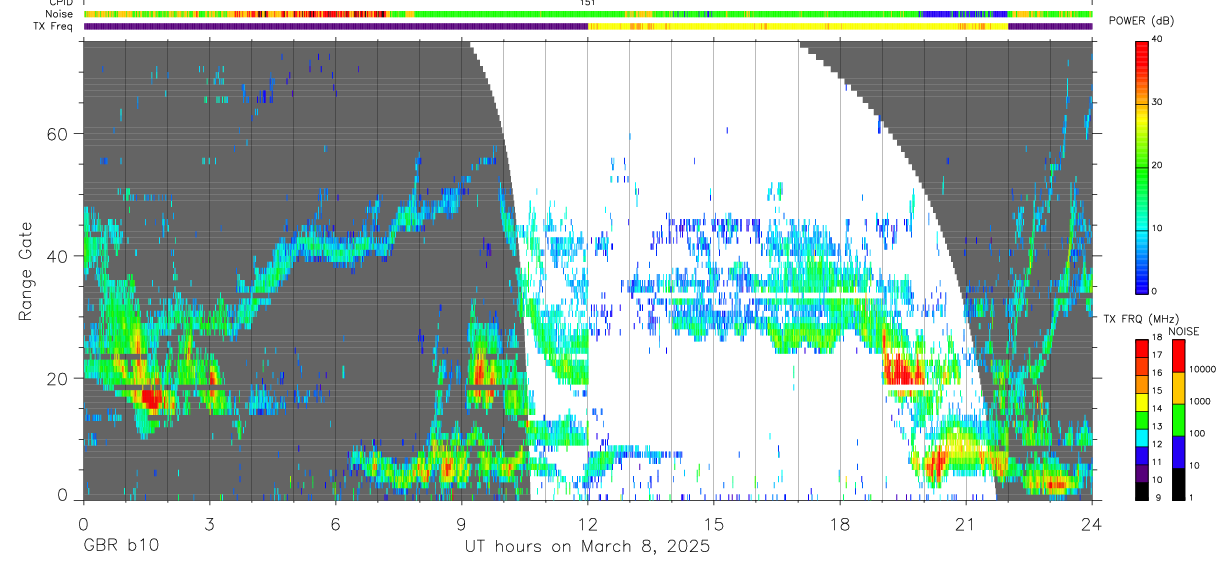
Task: Click the 1000 tick on the noise legend
Action: (1200, 402)
